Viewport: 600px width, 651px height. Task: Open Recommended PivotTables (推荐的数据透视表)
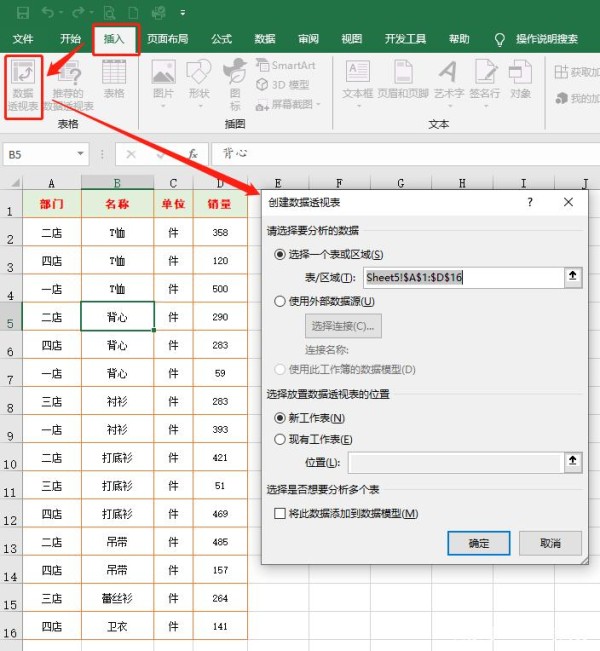69,86
